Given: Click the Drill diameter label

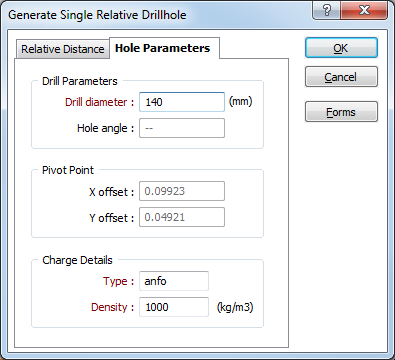Looking at the screenshot, I should point(99,102).
